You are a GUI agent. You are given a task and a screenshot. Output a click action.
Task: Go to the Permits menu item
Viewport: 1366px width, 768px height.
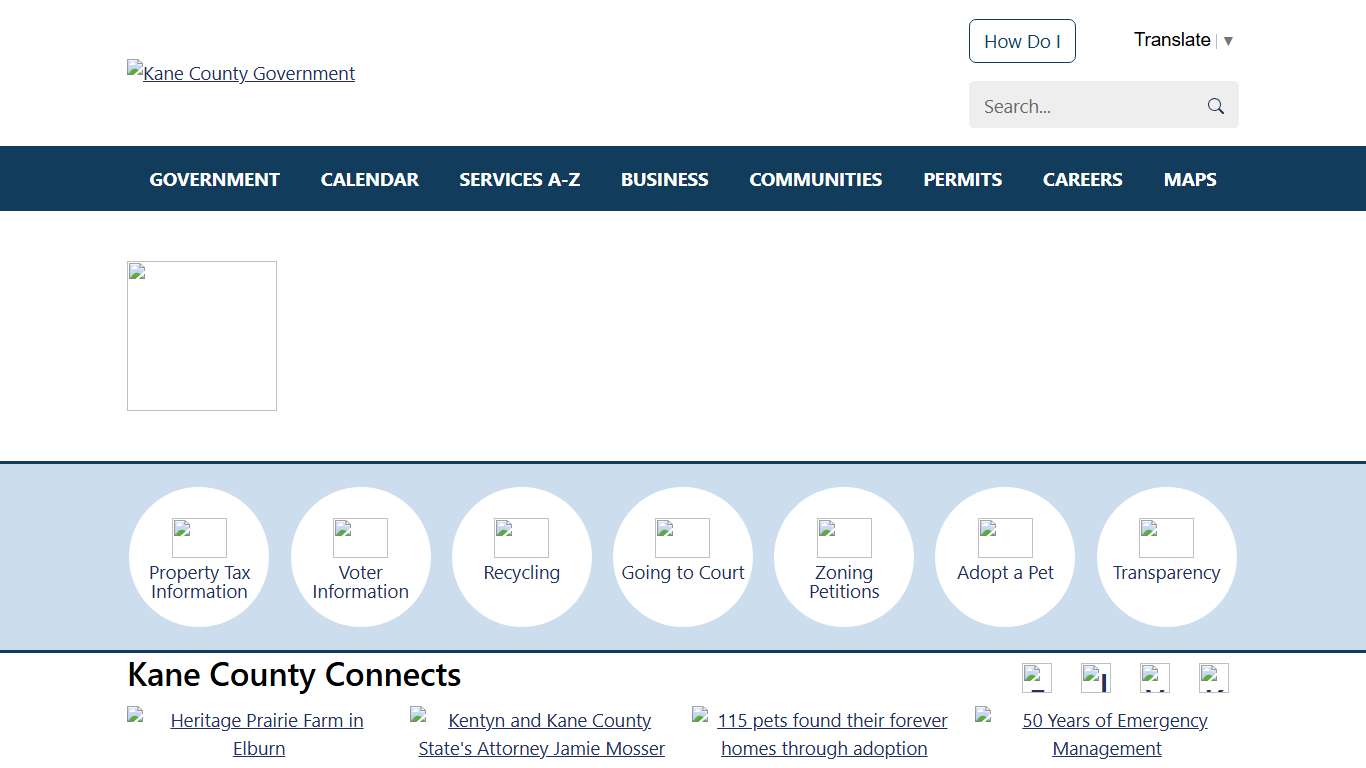962,180
